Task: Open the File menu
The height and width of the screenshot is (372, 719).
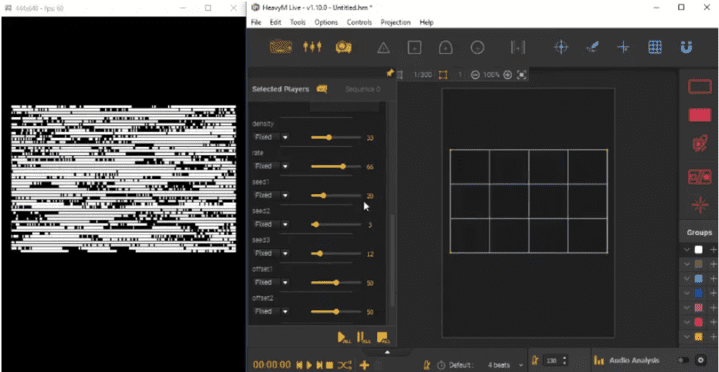Action: [256, 22]
